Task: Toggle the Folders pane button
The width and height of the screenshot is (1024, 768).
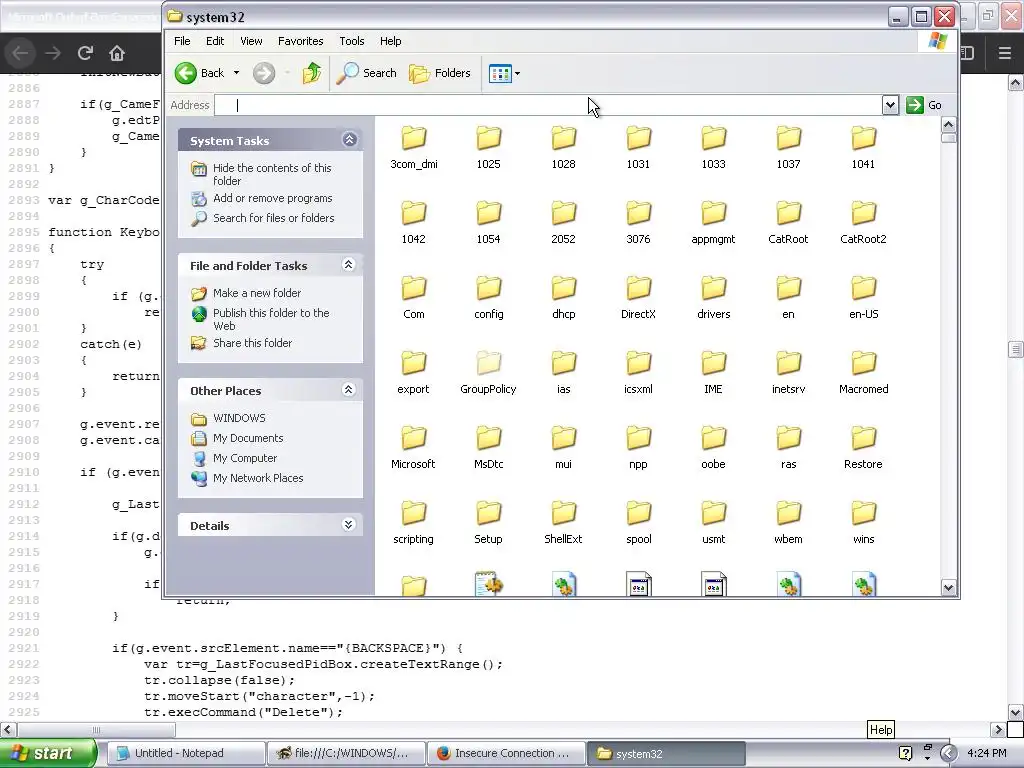Action: pos(440,73)
